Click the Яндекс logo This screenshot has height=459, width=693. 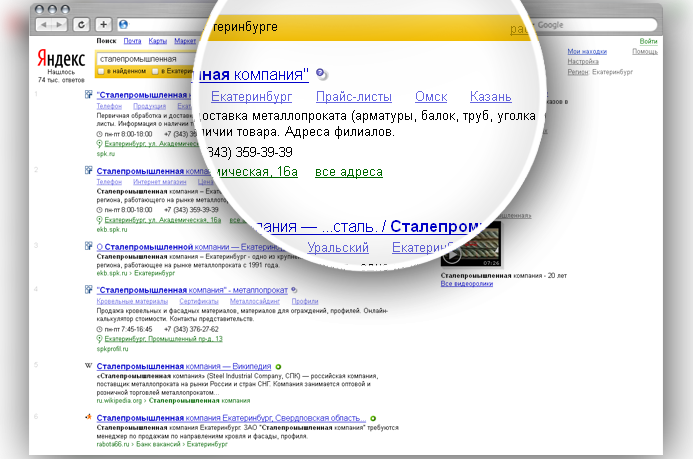click(61, 58)
